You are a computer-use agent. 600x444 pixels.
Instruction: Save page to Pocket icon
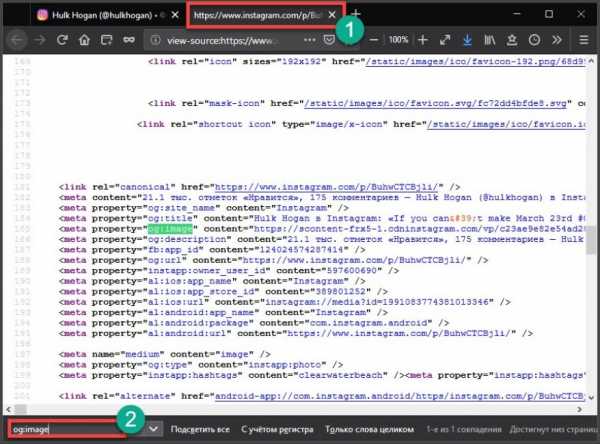[x=329, y=40]
